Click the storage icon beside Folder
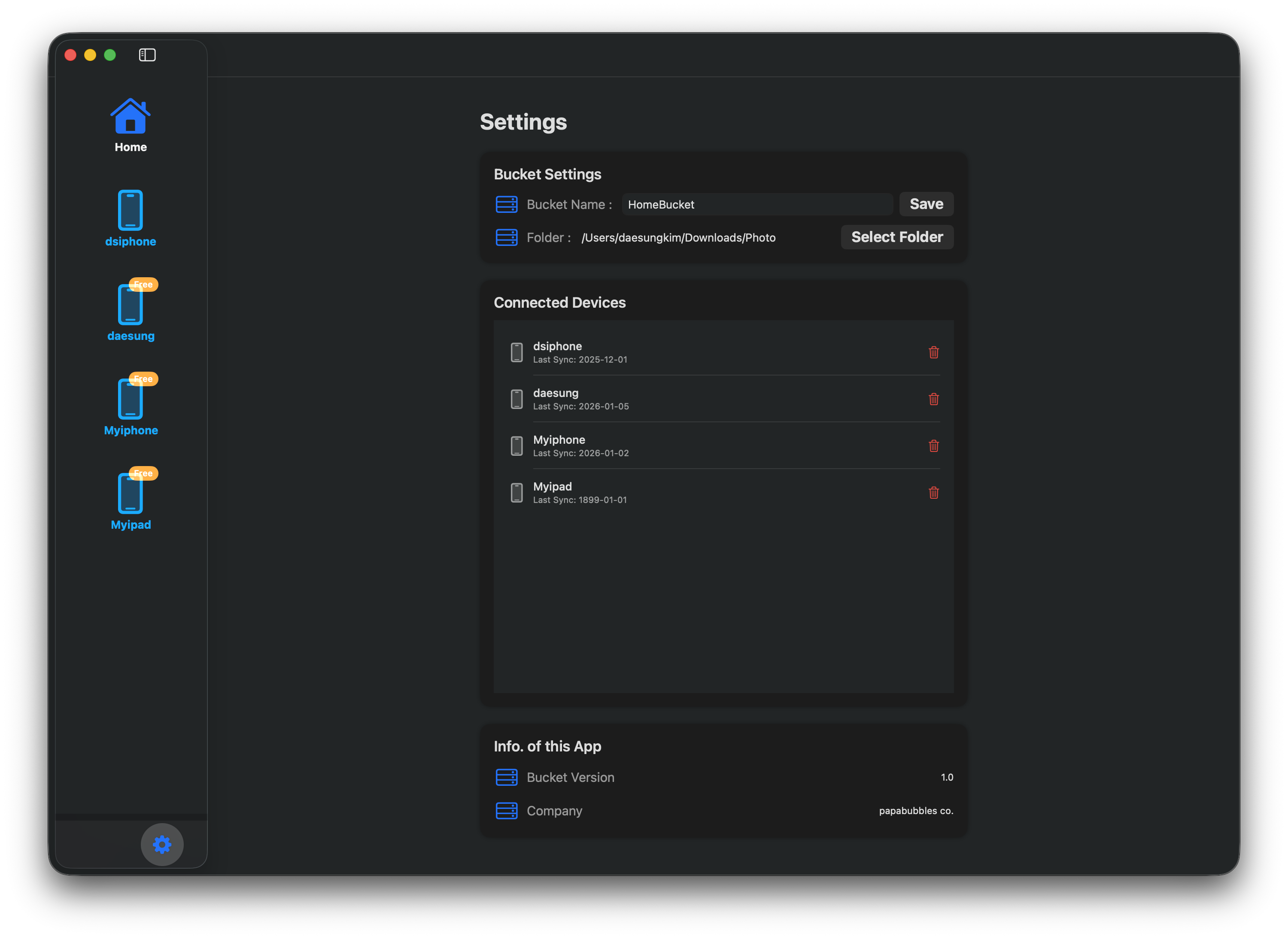The image size is (1288, 939). (506, 238)
